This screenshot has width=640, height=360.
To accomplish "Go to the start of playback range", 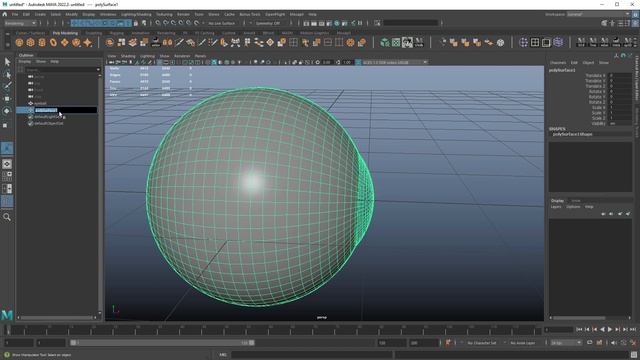I will pos(579,329).
